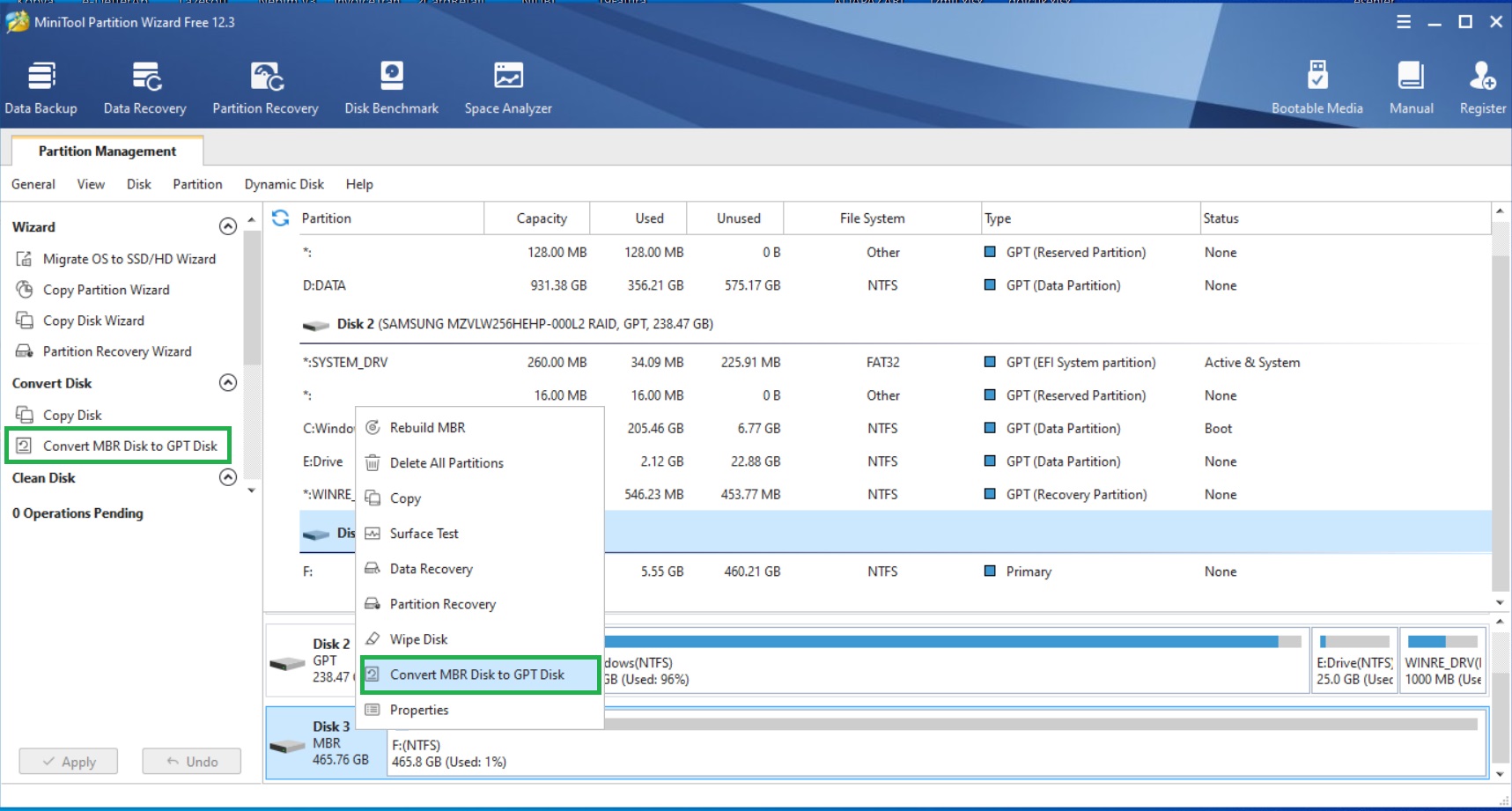Collapse the Convert Disk section

(x=228, y=383)
